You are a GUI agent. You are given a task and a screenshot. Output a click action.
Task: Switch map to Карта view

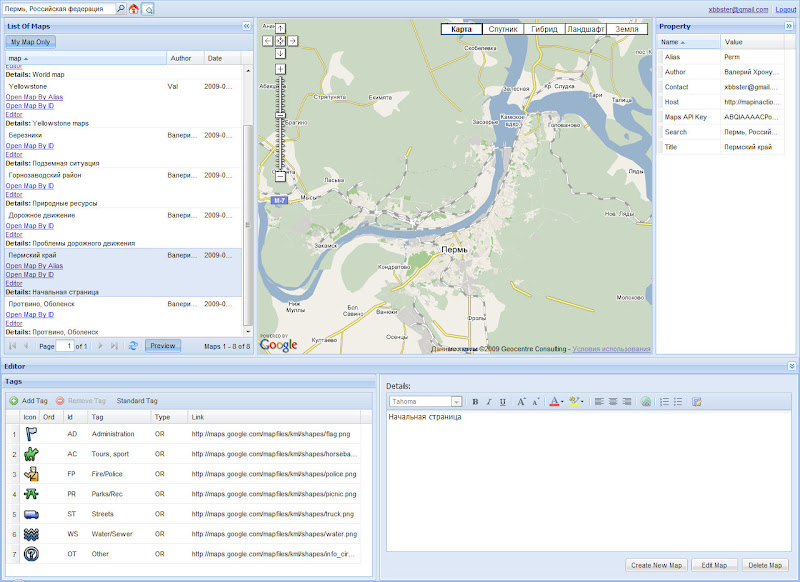(461, 29)
